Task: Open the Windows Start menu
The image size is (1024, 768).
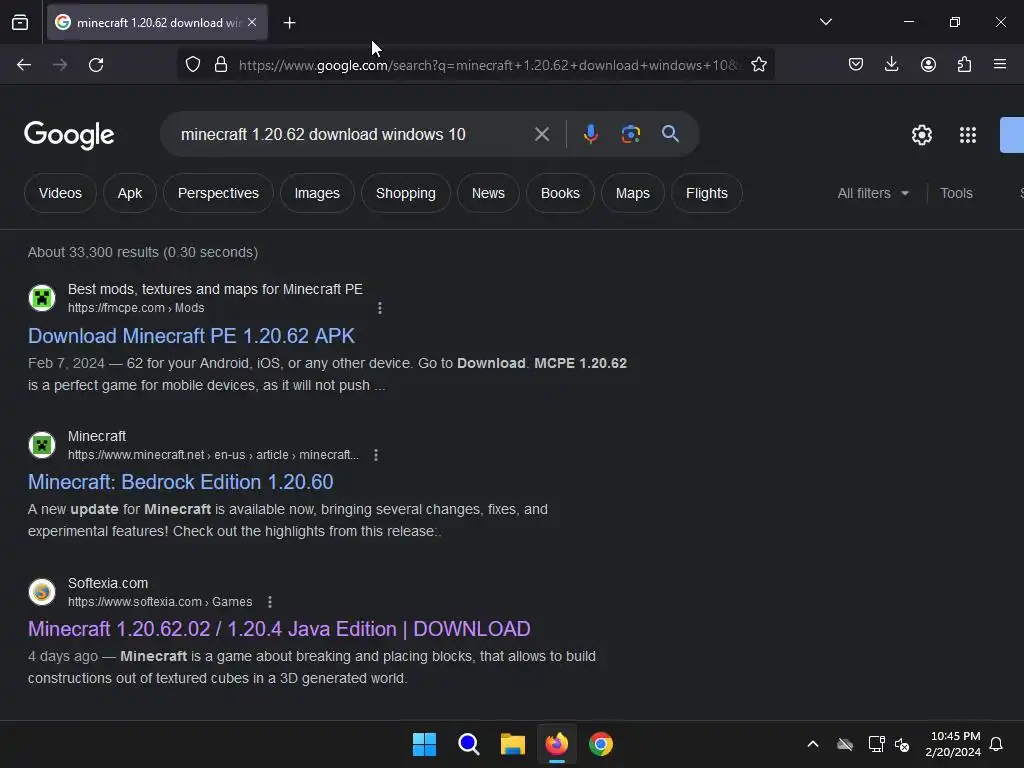Action: click(424, 744)
